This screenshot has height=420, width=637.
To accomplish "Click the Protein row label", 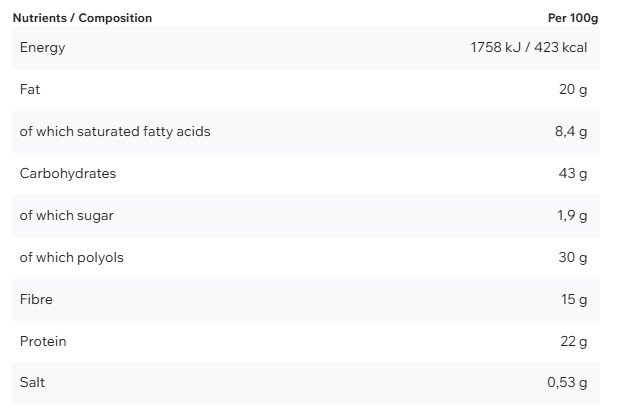I will tap(43, 342).
